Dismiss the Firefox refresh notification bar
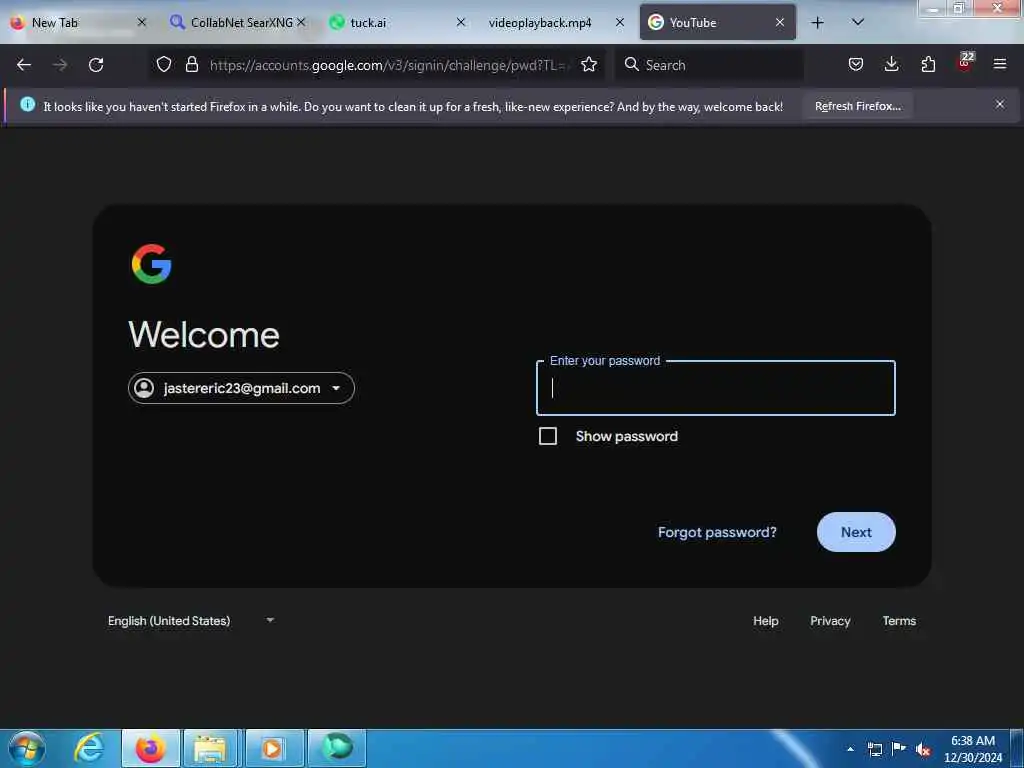Image resolution: width=1024 pixels, height=768 pixels. pos(1000,104)
